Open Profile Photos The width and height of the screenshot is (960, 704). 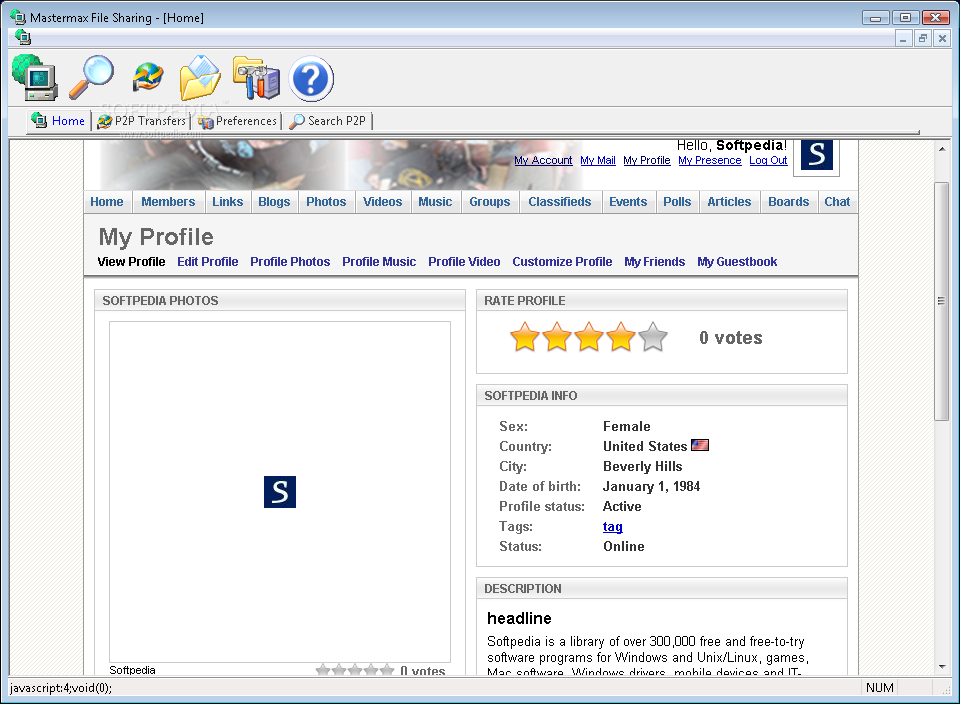(x=290, y=261)
